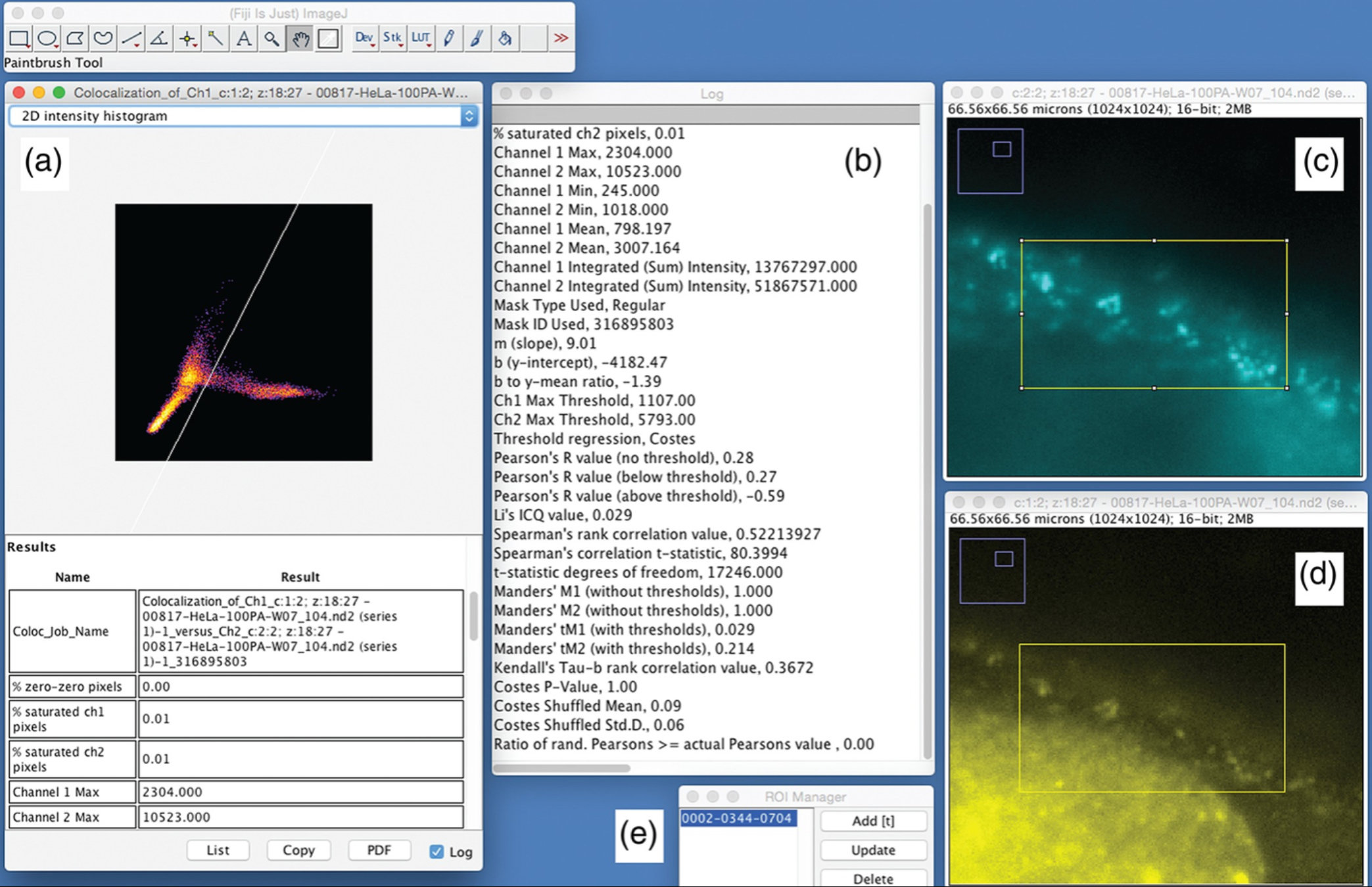Choose the Polygon selection tool

(74, 39)
